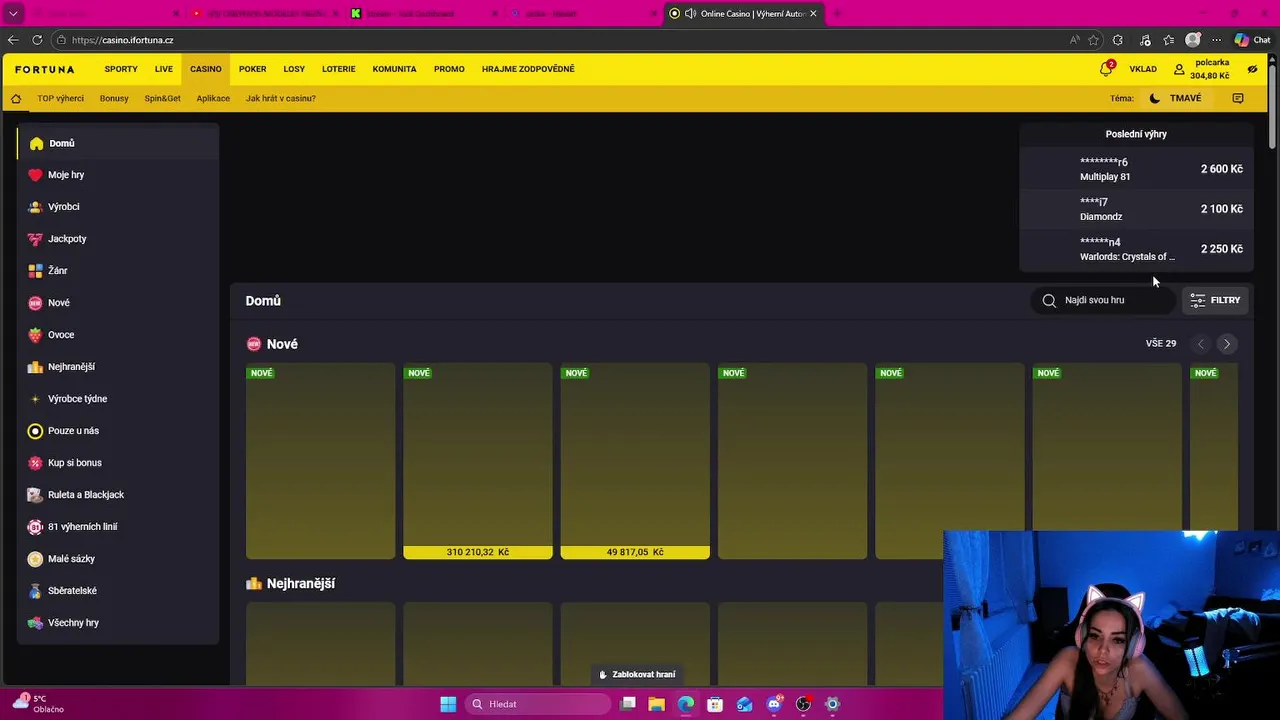Click the Multiplay 81 recent win
Image resolution: width=1280 pixels, height=720 pixels.
pyautogui.click(x=1136, y=169)
